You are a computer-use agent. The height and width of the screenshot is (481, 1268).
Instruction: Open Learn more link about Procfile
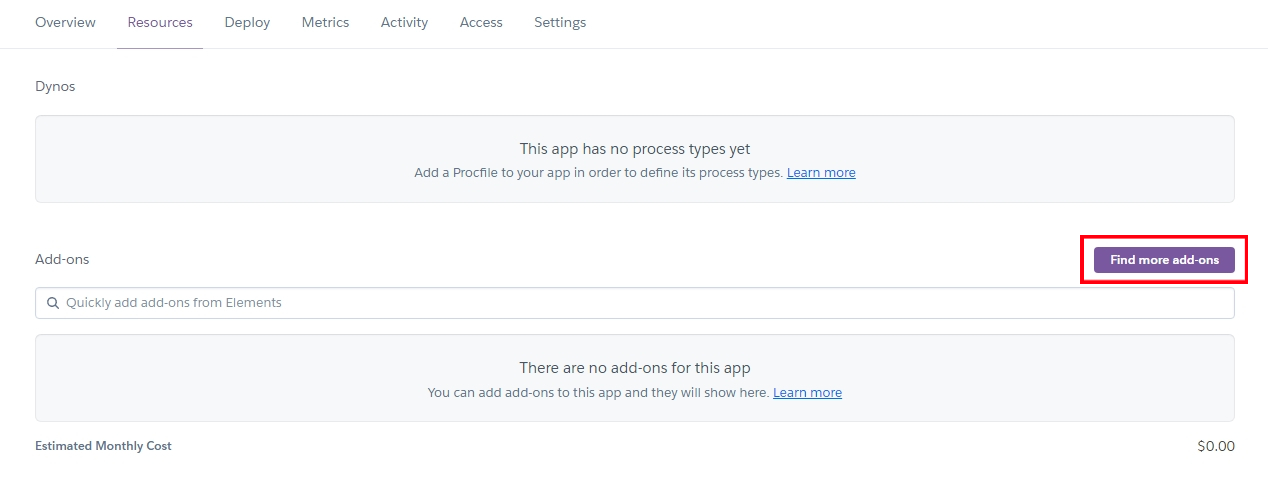[x=821, y=173]
